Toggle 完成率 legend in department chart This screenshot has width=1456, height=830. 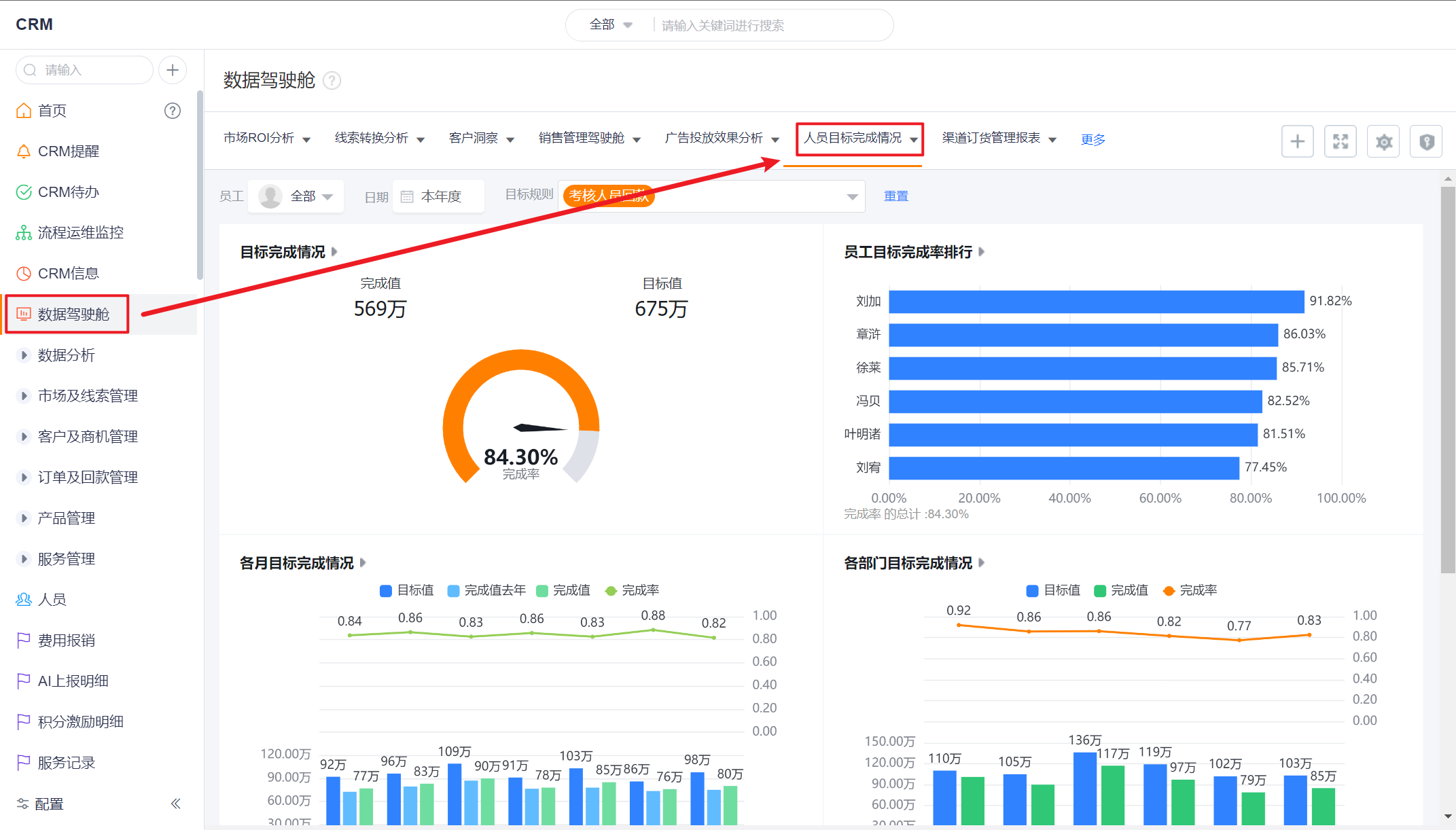click(x=1190, y=590)
